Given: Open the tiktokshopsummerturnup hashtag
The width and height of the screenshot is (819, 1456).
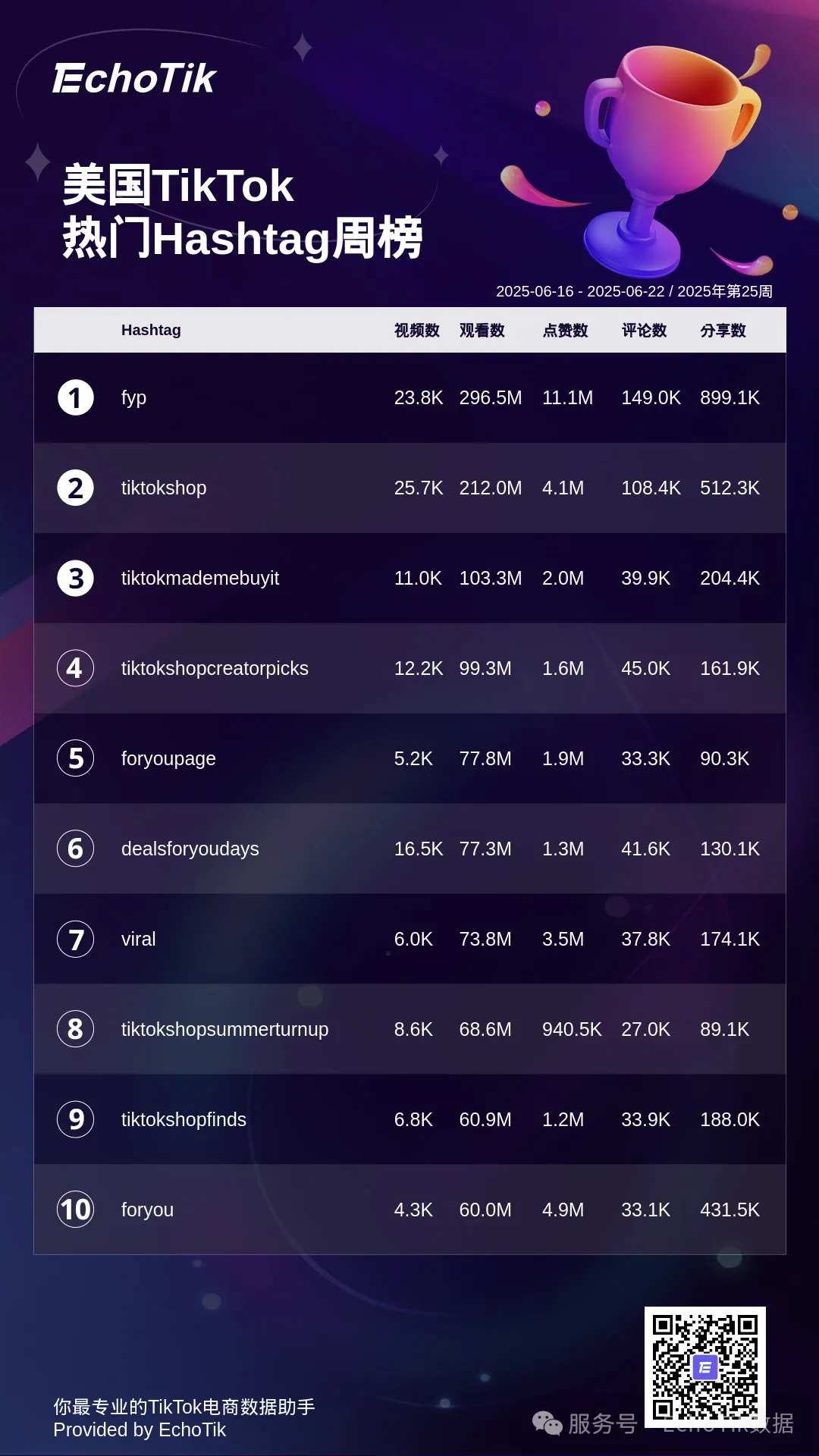Looking at the screenshot, I should pyautogui.click(x=224, y=1029).
